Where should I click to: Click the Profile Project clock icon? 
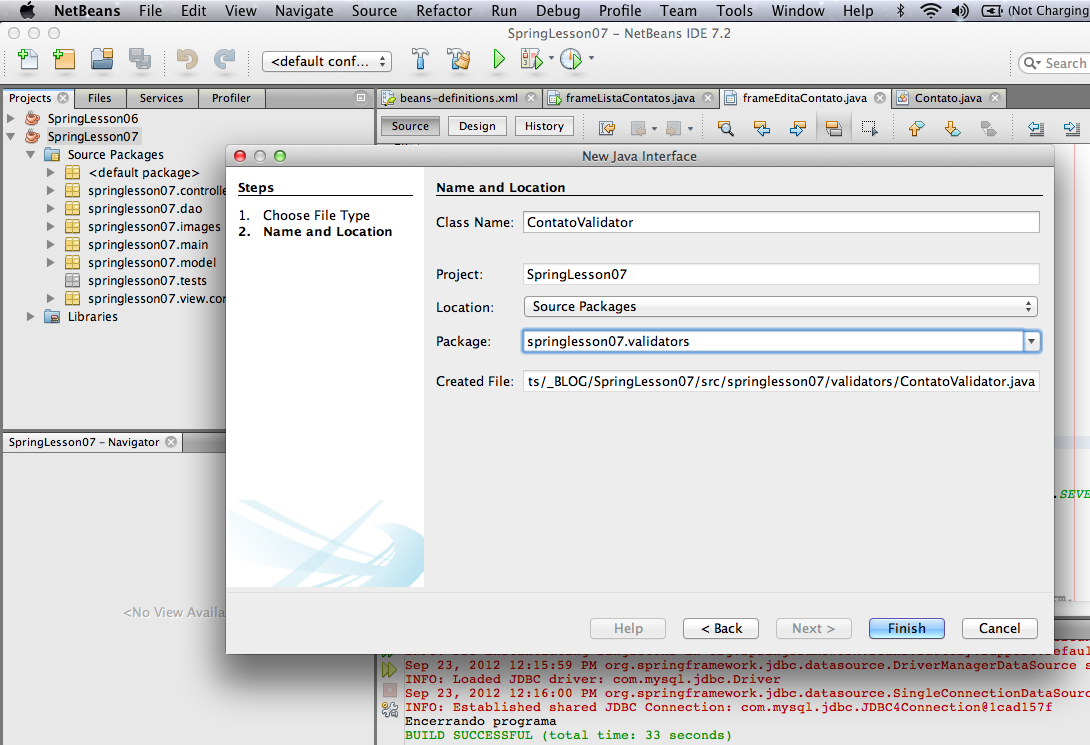[571, 60]
